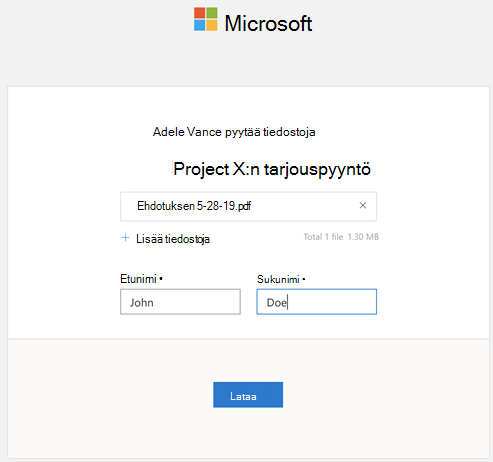493x462 pixels.
Task: Click the Project X:n tarjouspyyntö heading
Action: pyautogui.click(x=272, y=169)
